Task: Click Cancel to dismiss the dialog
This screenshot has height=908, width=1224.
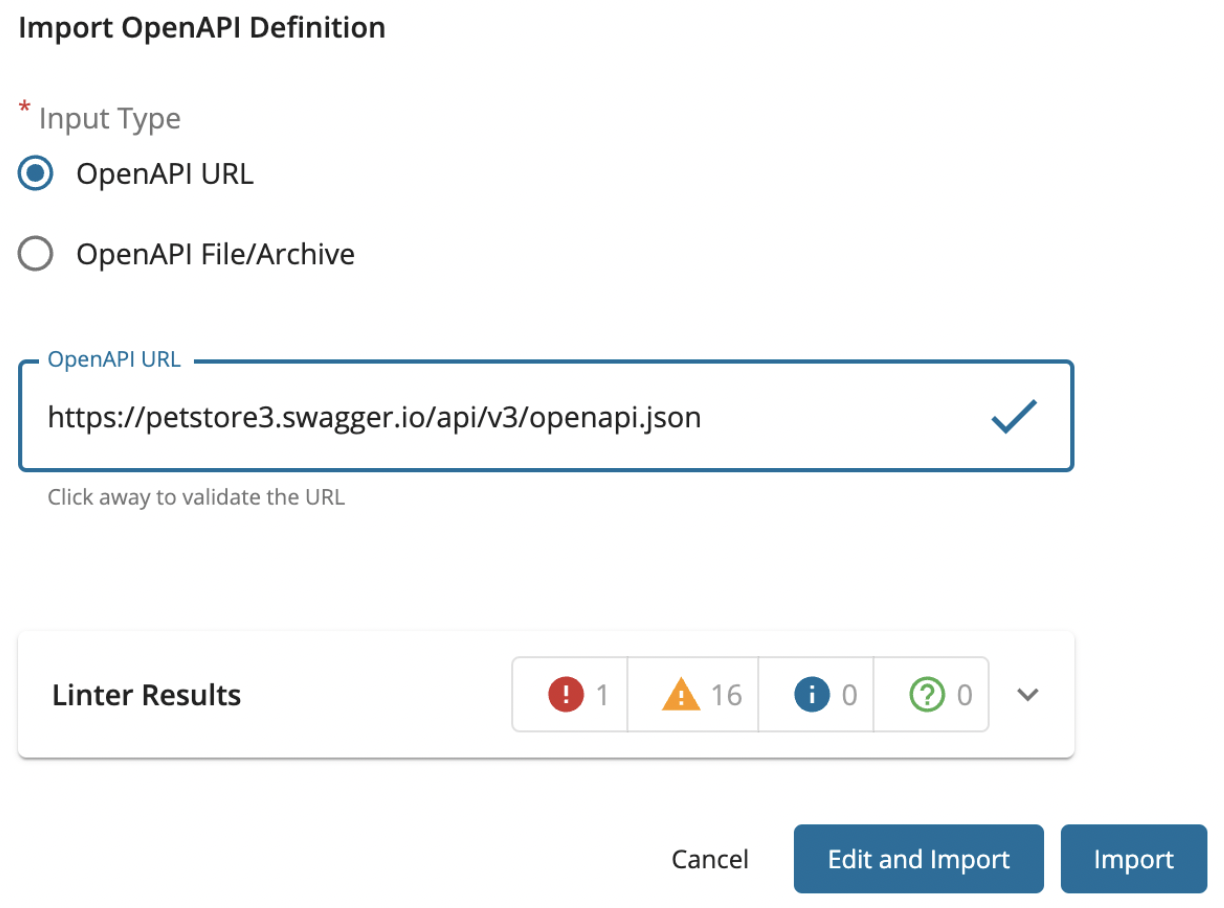Action: pos(709,858)
